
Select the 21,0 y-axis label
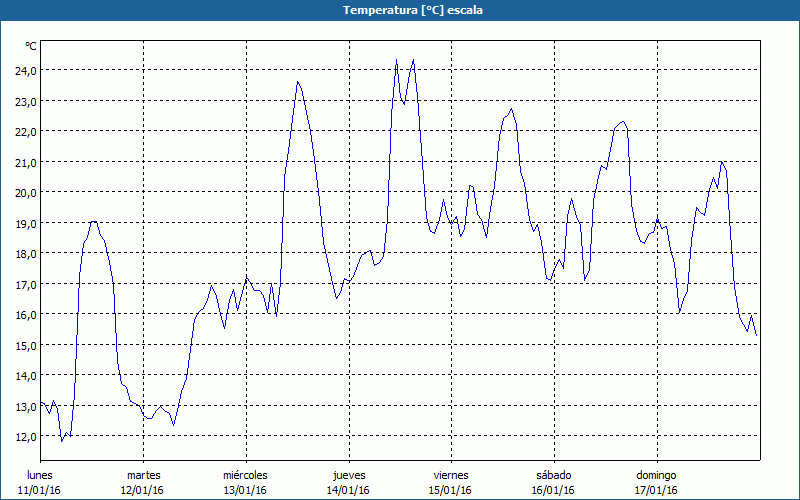pyautogui.click(x=25, y=162)
